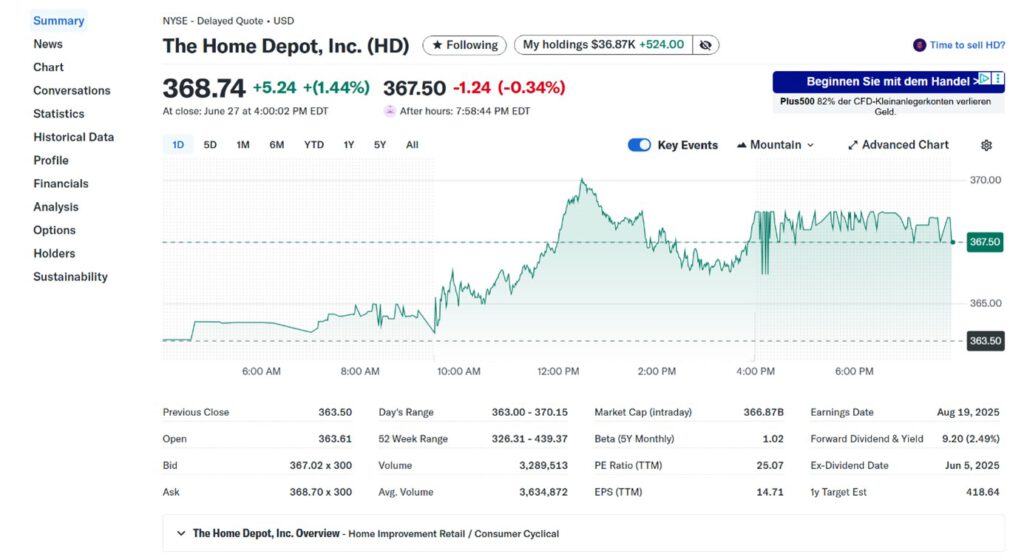Screen dimensions: 1024x560
Task: Click the ad options dots icon
Action: click(997, 79)
